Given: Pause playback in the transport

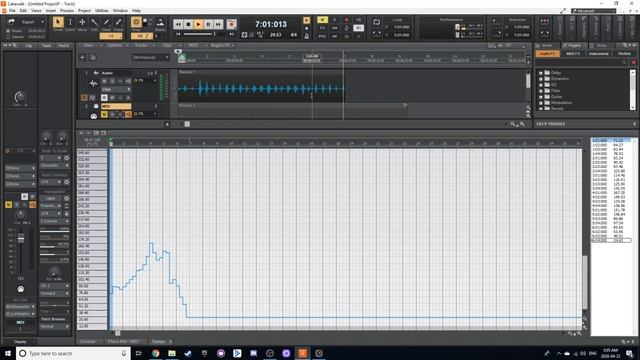Looking at the screenshot, I should pyautogui.click(x=208, y=24).
